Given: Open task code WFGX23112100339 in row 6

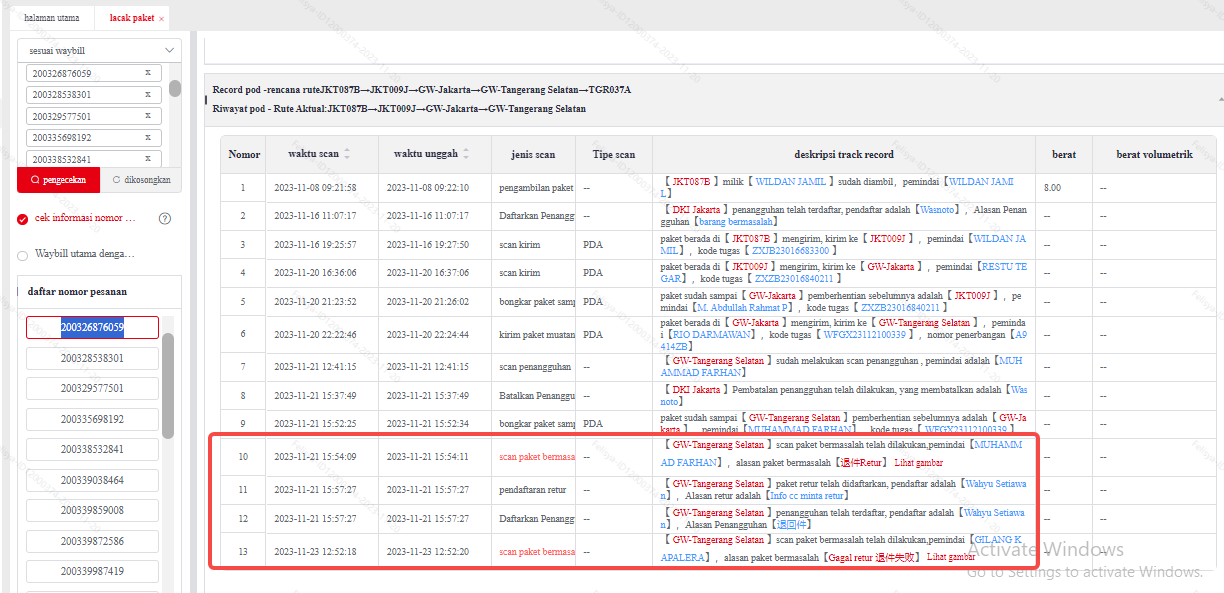Looking at the screenshot, I should click(864, 335).
